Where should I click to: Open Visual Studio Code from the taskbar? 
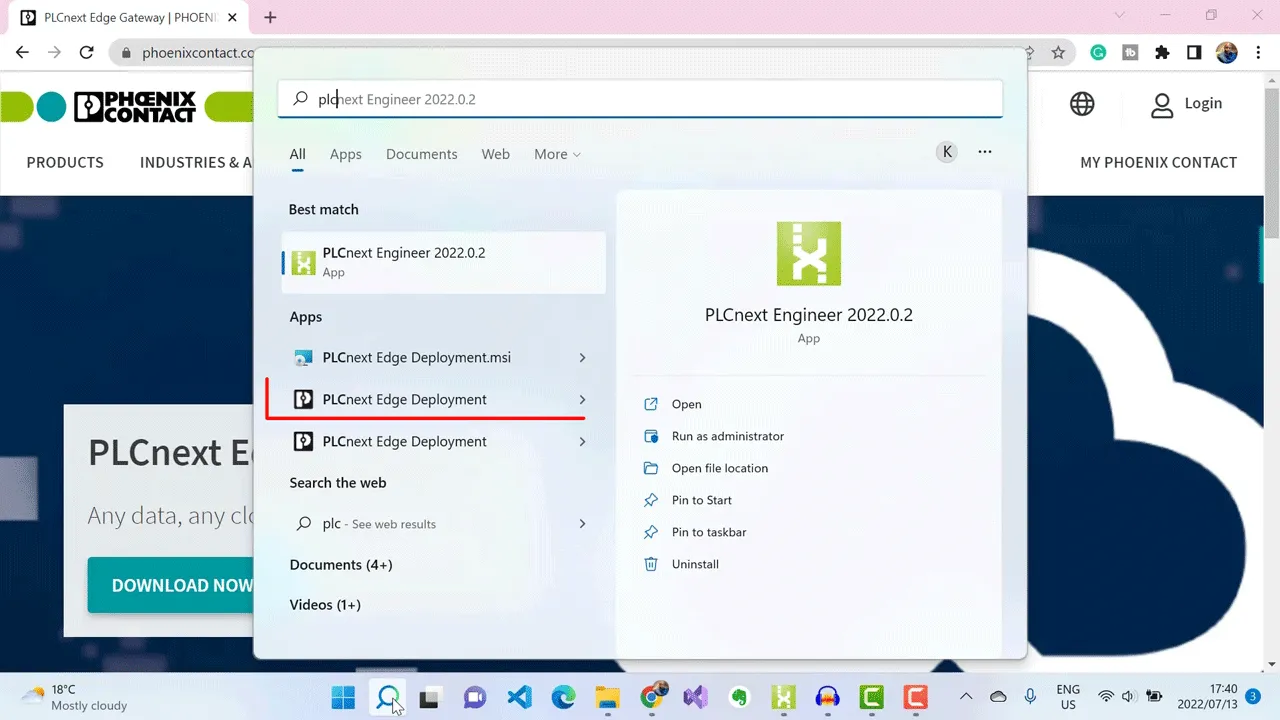point(519,697)
